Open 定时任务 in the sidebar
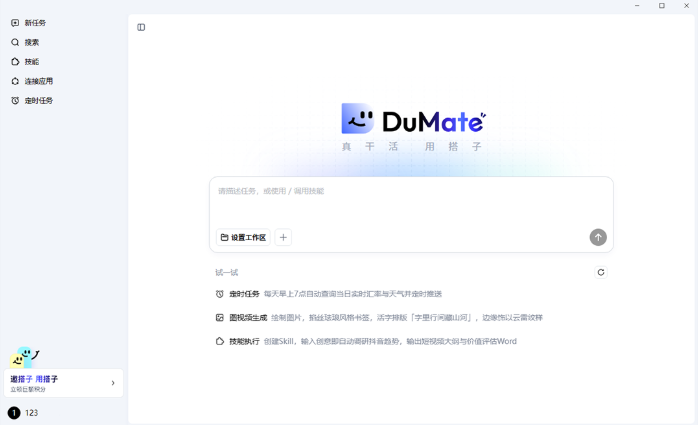 (32, 101)
